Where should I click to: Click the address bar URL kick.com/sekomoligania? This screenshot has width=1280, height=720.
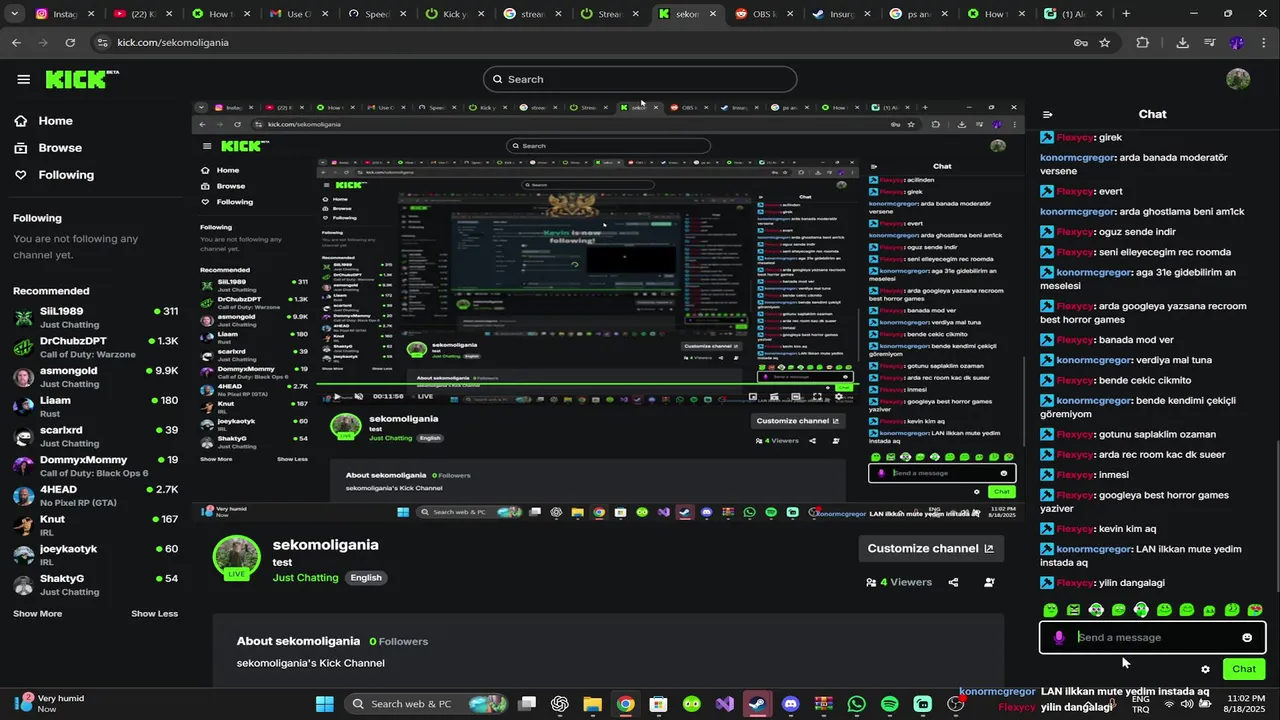point(173,43)
